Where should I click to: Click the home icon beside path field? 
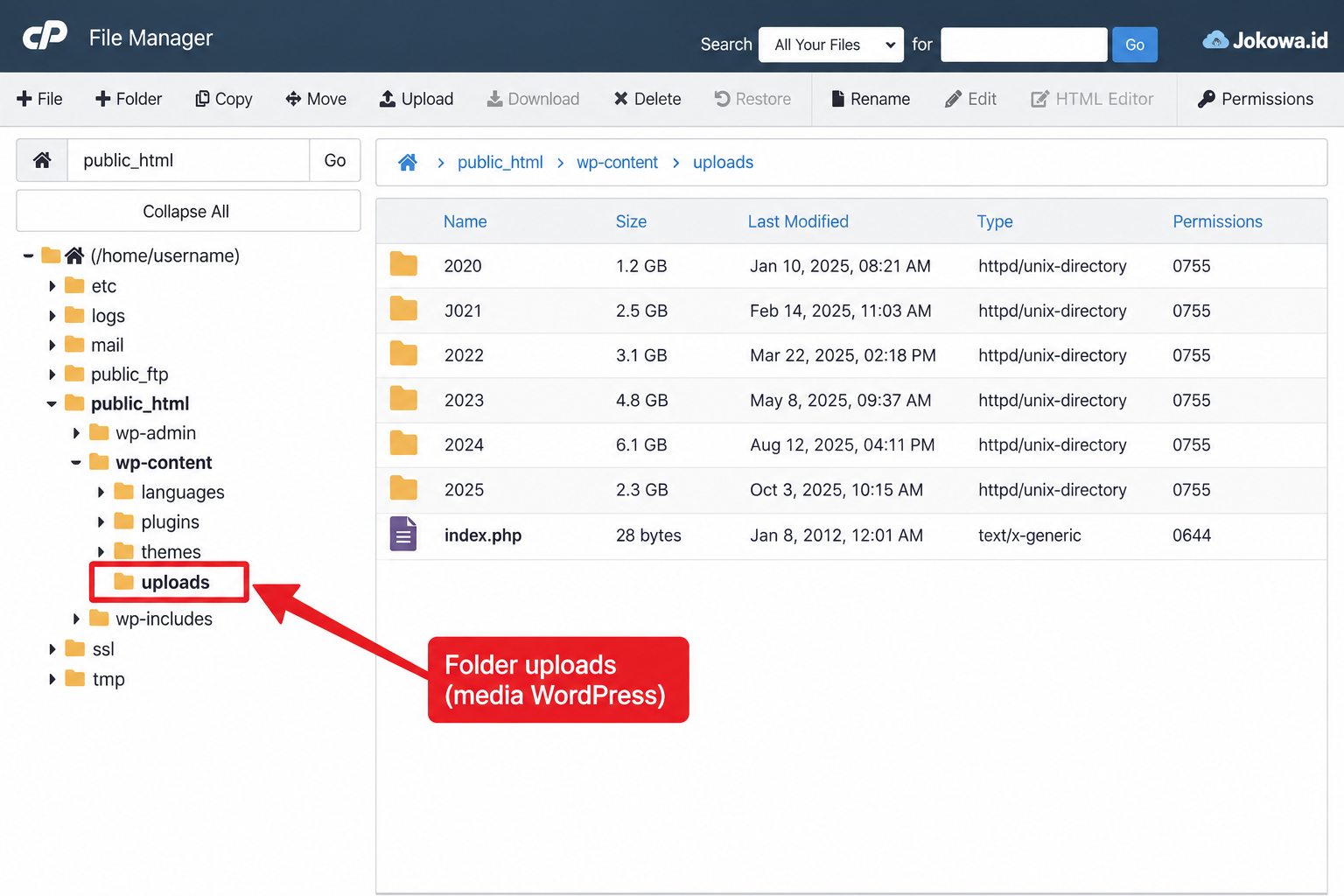click(42, 160)
